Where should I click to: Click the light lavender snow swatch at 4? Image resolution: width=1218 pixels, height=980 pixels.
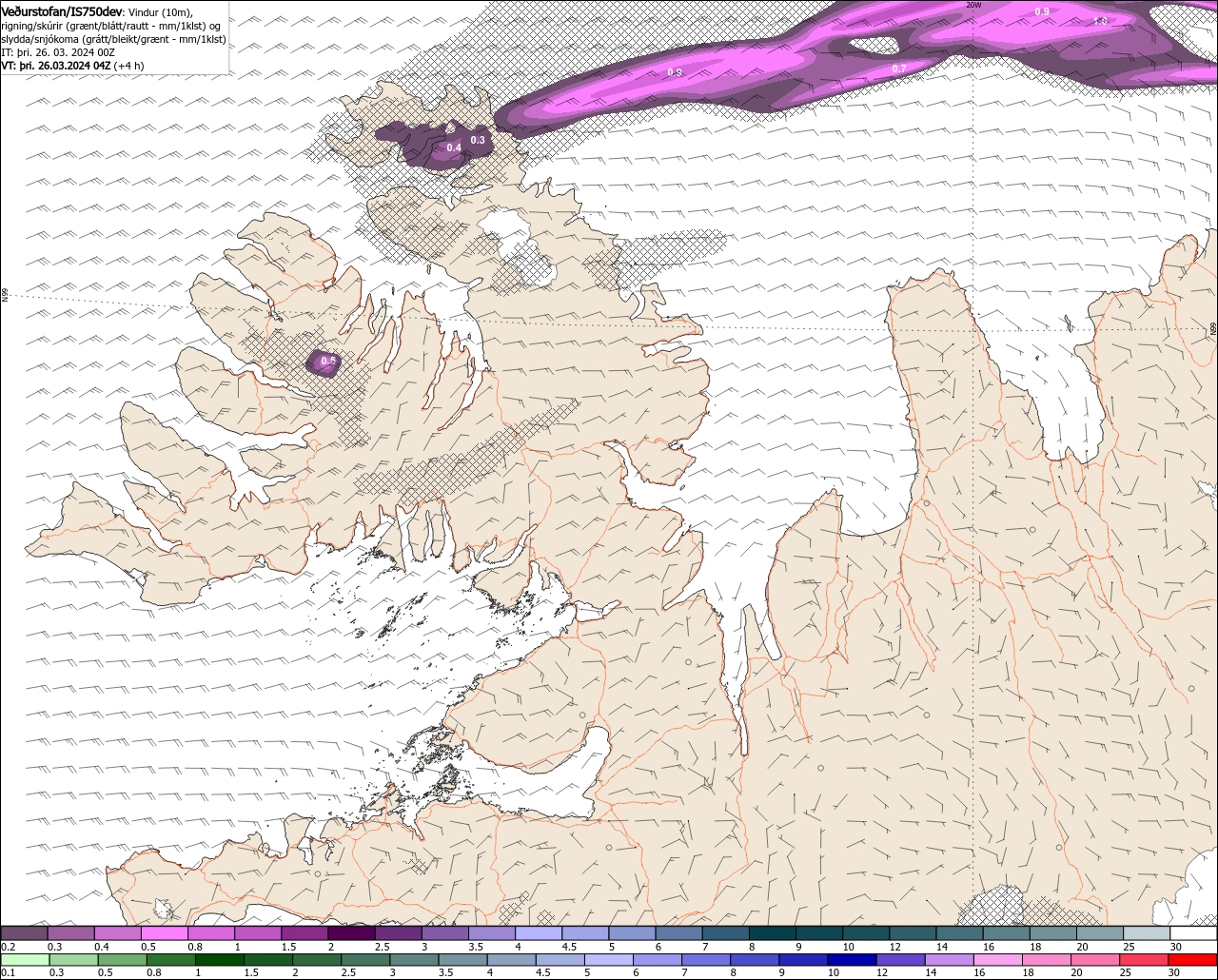coord(539,933)
